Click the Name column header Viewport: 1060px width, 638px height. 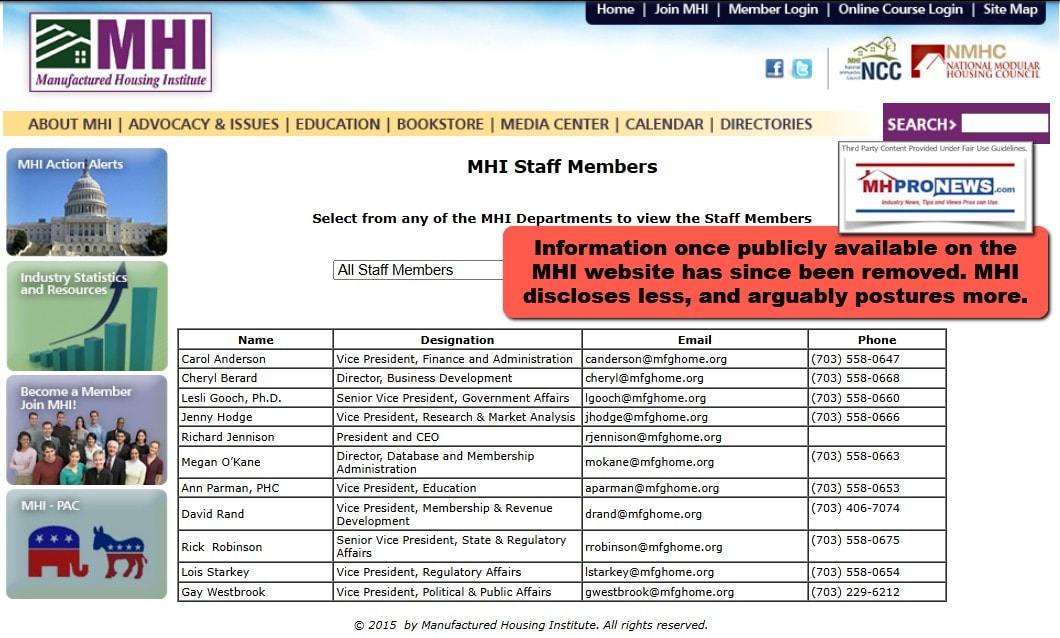tap(256, 340)
